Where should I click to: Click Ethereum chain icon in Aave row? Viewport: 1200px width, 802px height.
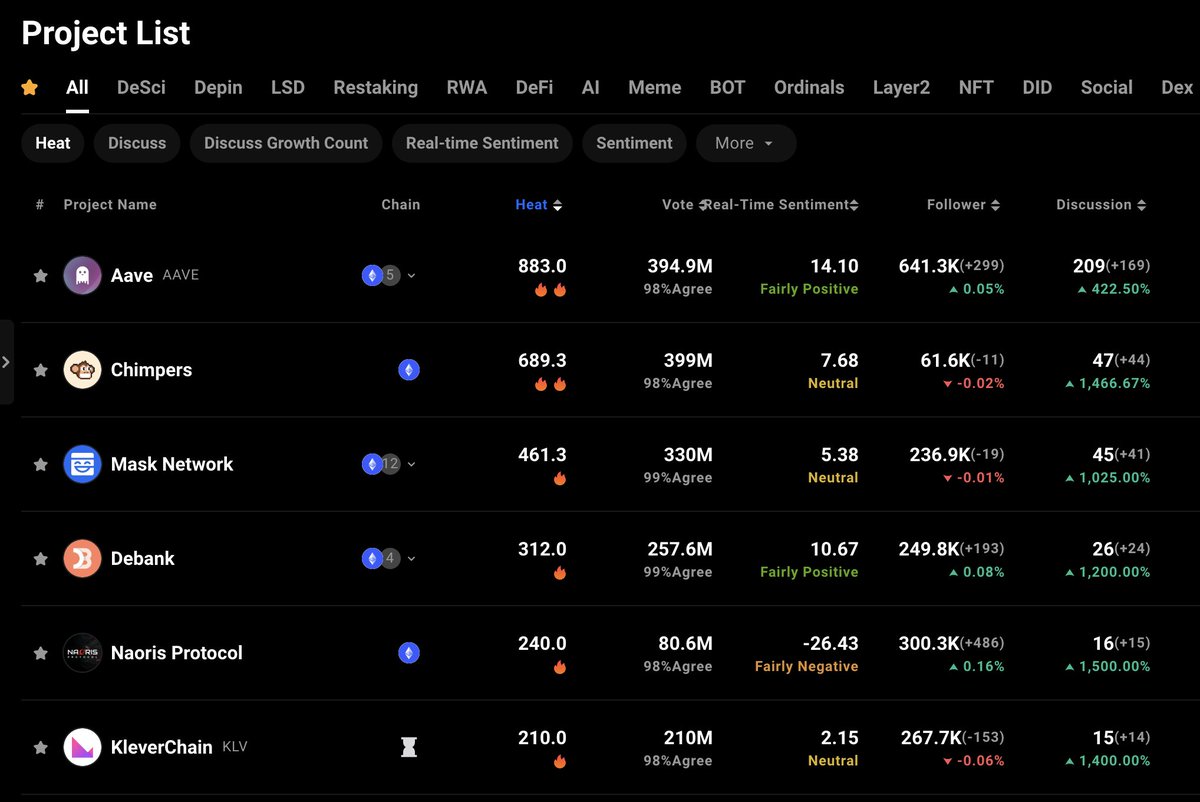[372, 275]
